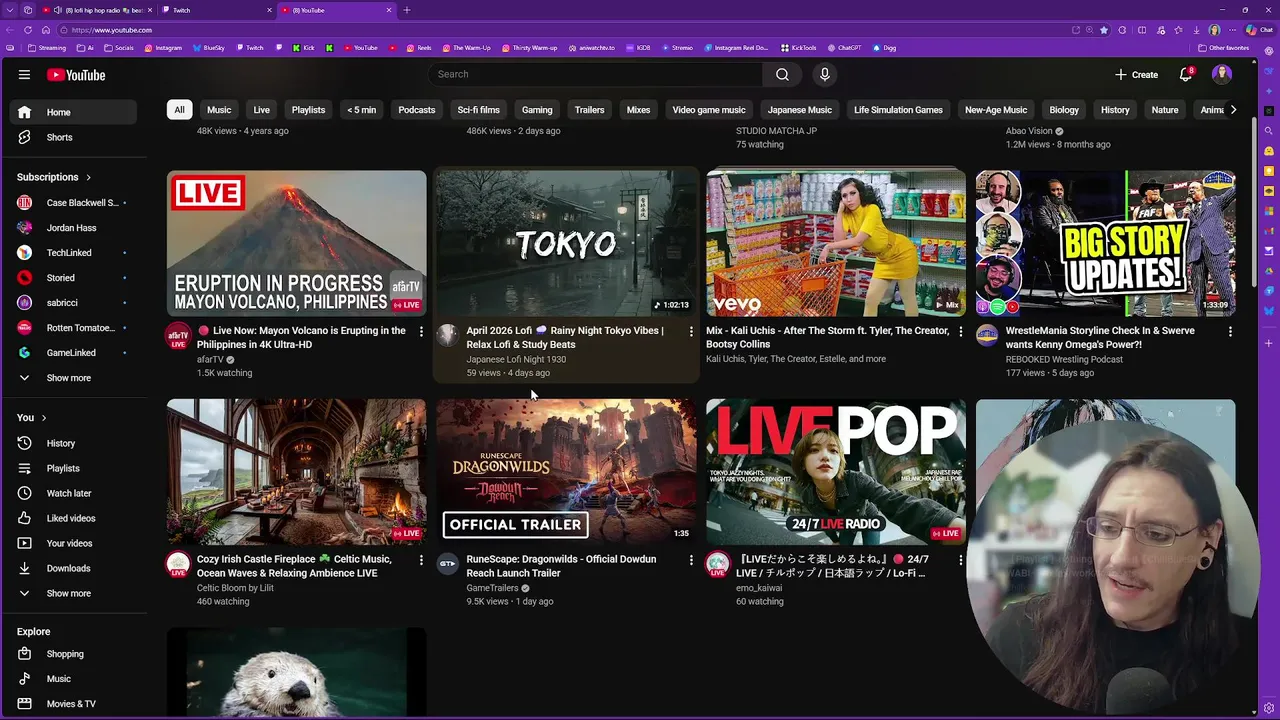Screen dimensions: 1280x720
Task: Click the ChatGPT bookmark
Action: (x=844, y=47)
